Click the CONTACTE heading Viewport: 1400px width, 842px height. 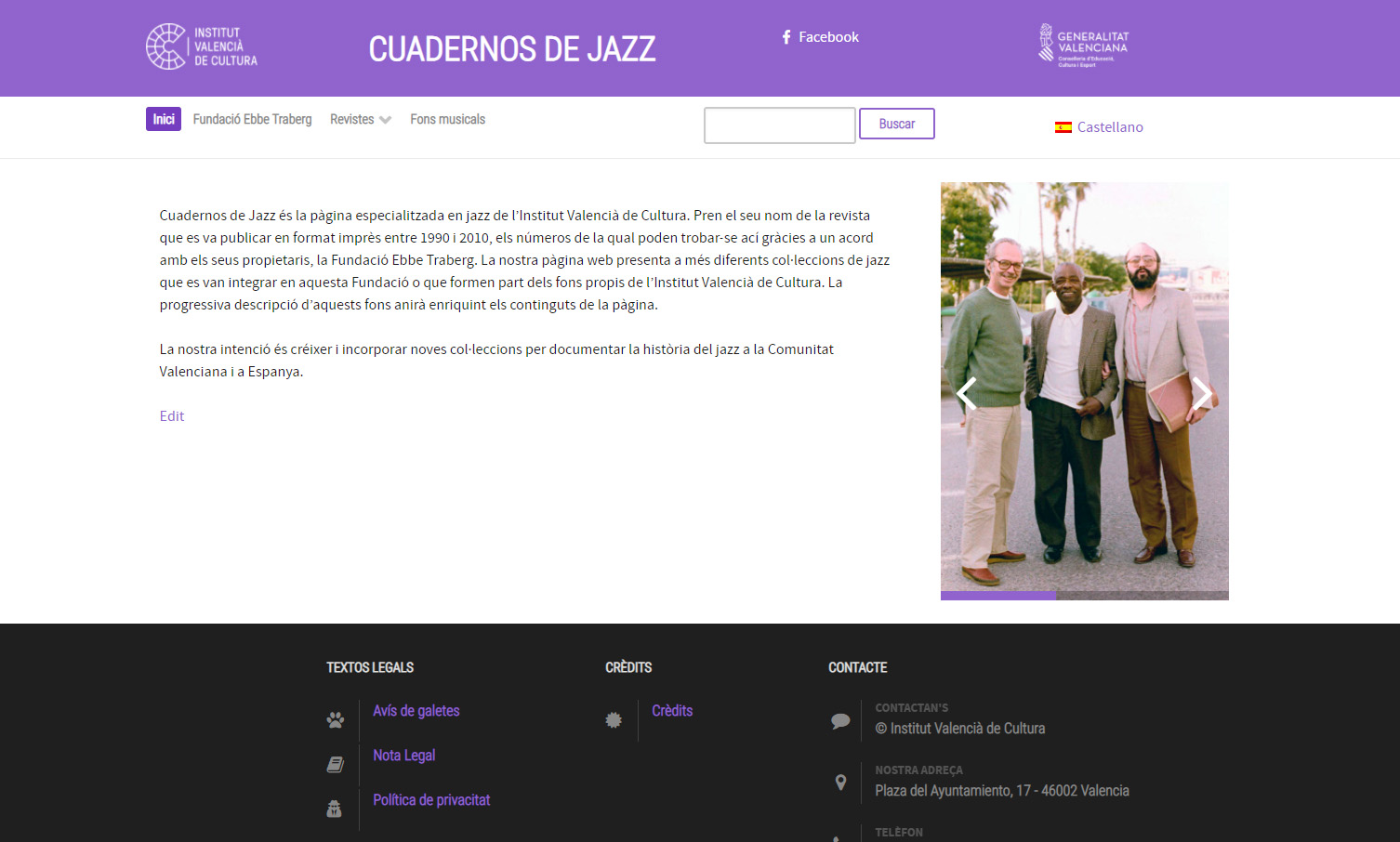pos(858,667)
